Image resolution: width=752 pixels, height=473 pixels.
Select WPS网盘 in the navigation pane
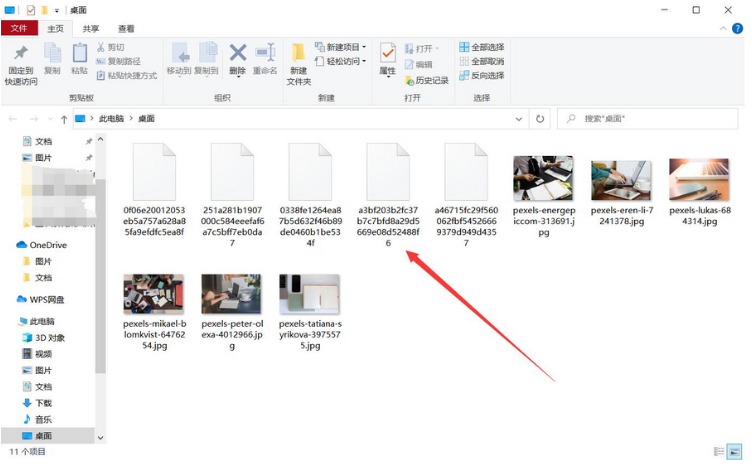point(41,299)
